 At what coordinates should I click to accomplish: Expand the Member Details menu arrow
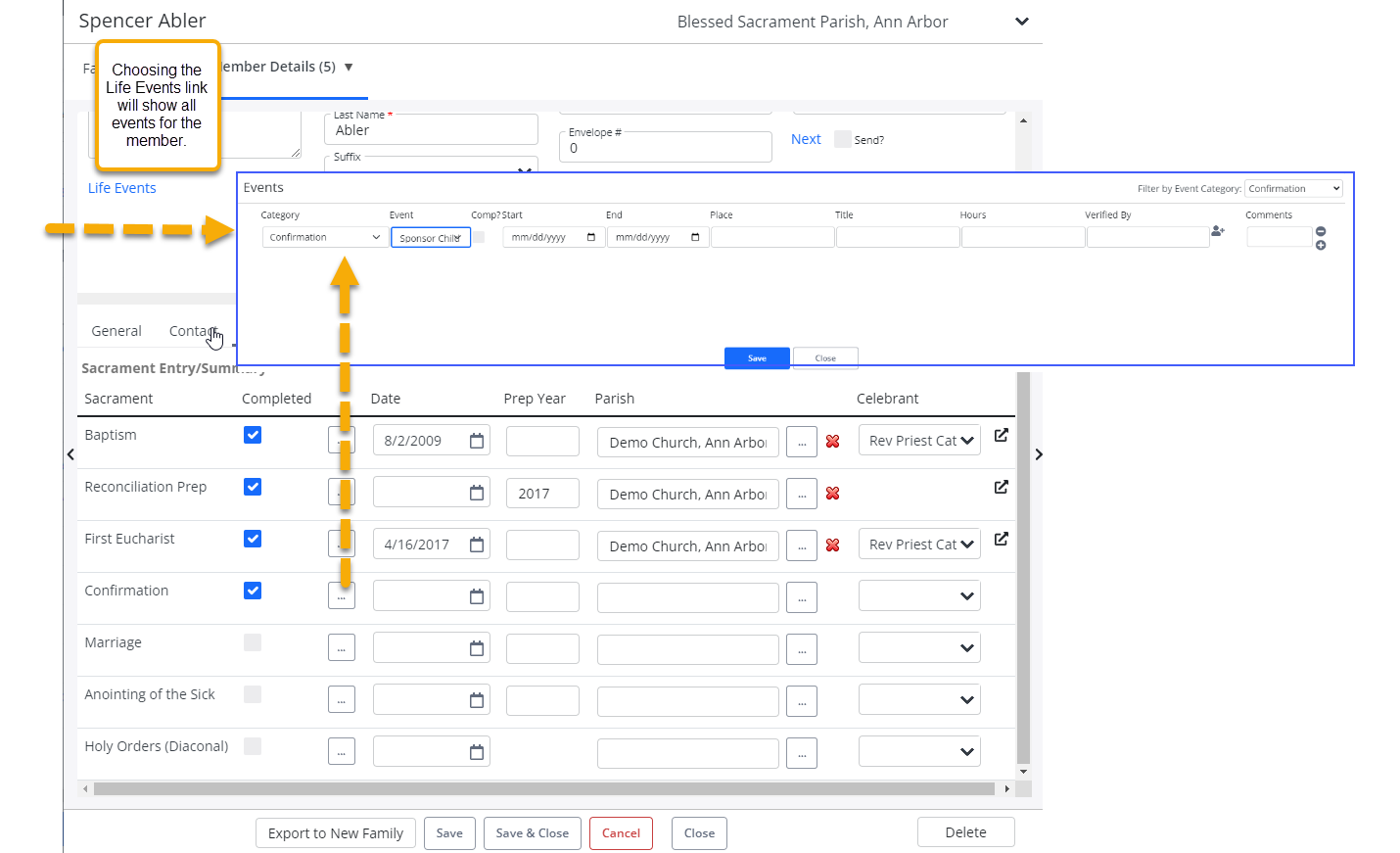349,67
